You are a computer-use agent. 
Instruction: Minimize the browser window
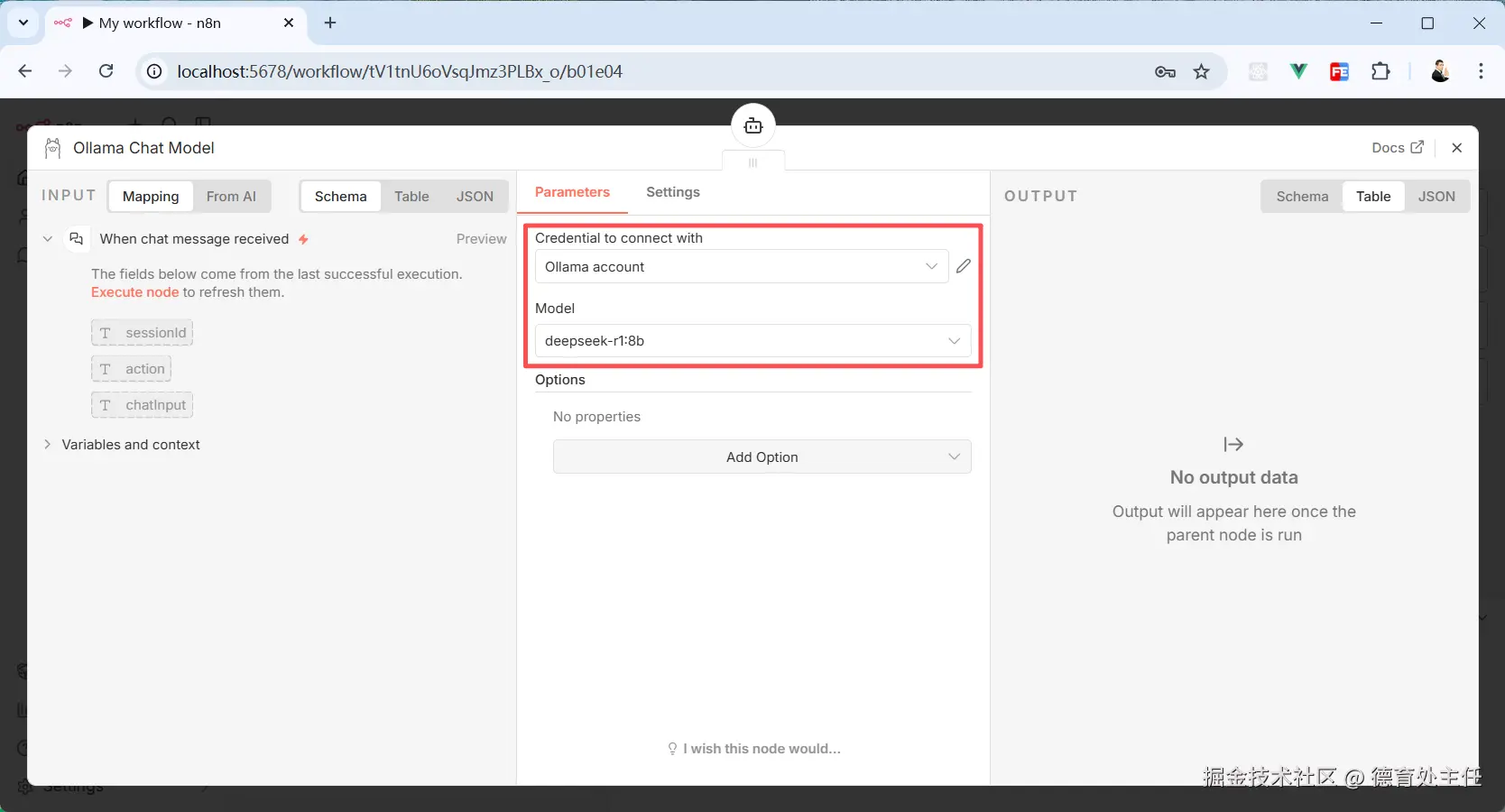[1377, 23]
